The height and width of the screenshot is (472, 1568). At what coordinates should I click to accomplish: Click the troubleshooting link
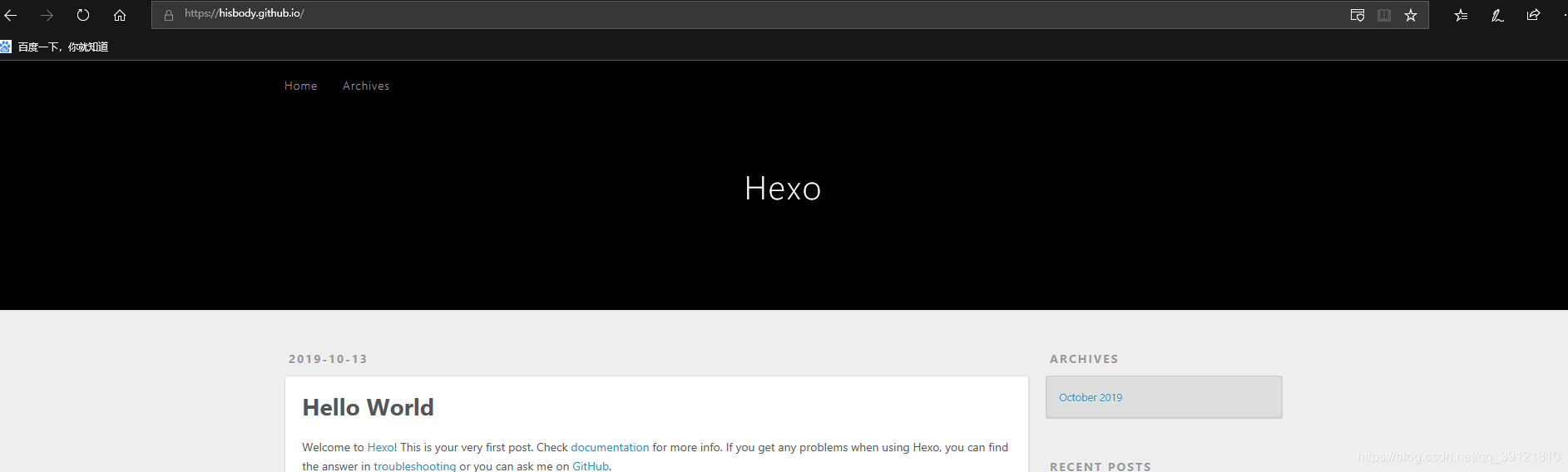click(414, 466)
